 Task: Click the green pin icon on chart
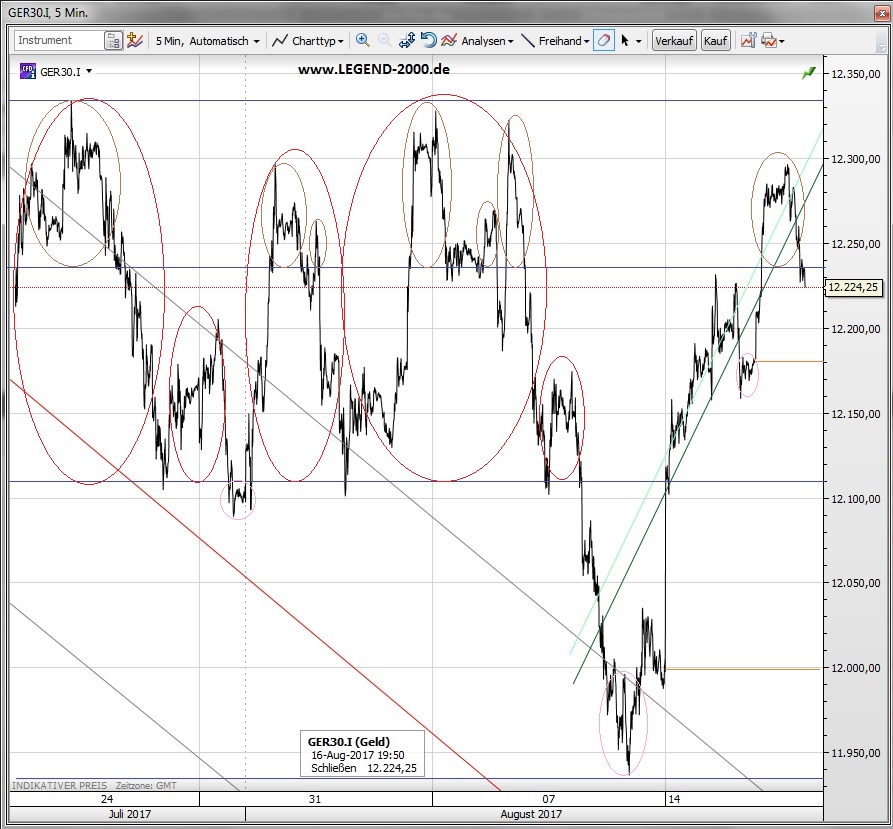click(x=808, y=73)
